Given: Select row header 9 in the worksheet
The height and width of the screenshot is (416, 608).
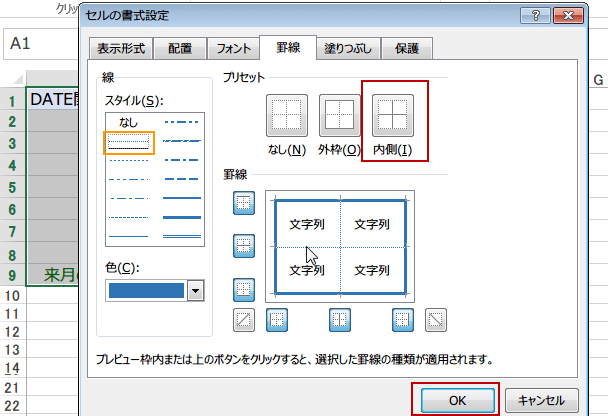Looking at the screenshot, I should (x=12, y=276).
